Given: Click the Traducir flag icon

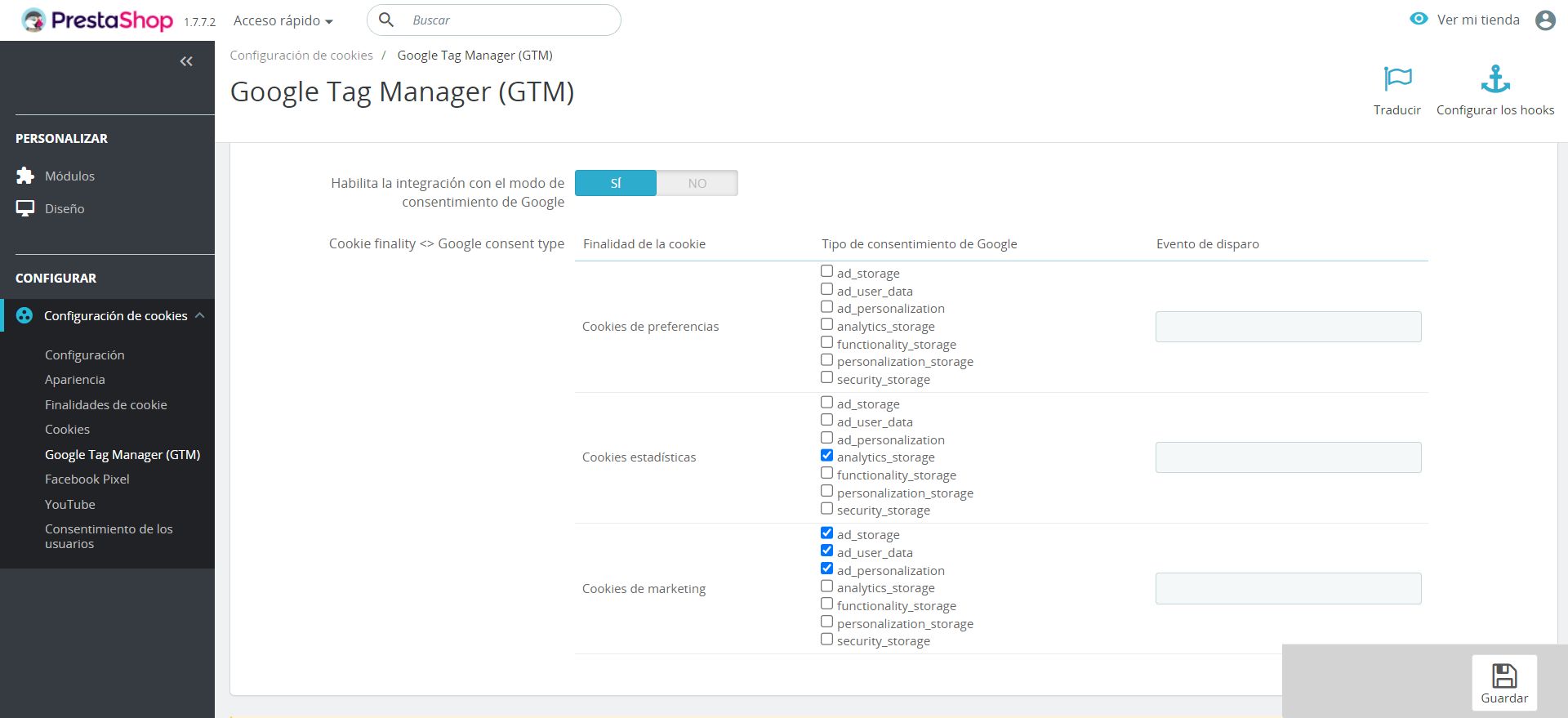Looking at the screenshot, I should coord(1397,78).
